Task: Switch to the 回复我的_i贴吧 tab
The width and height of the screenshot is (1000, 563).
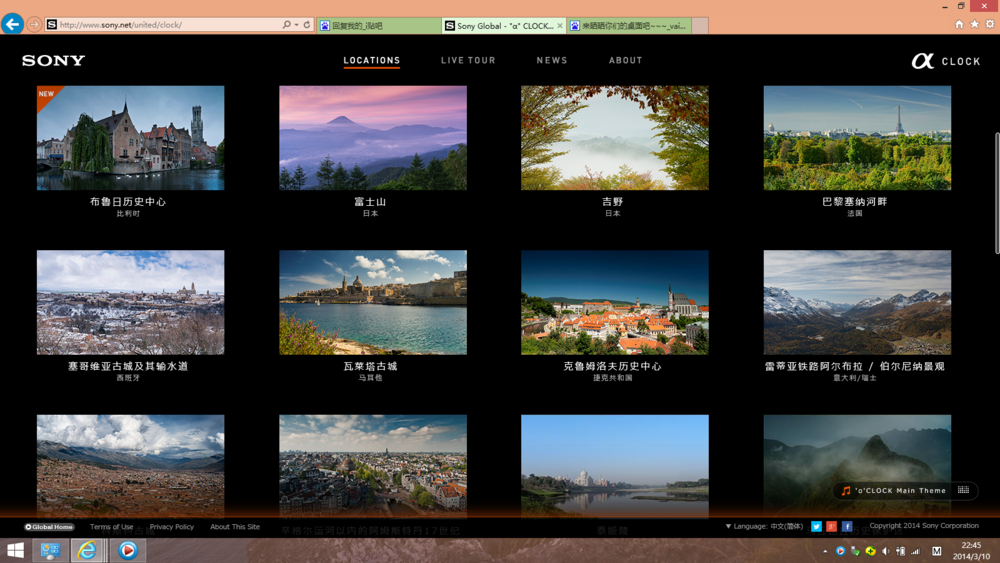Action: [x=379, y=26]
